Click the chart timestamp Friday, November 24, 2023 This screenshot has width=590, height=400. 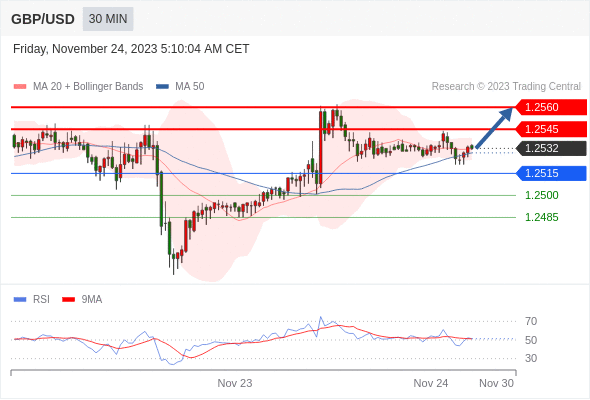click(x=131, y=49)
